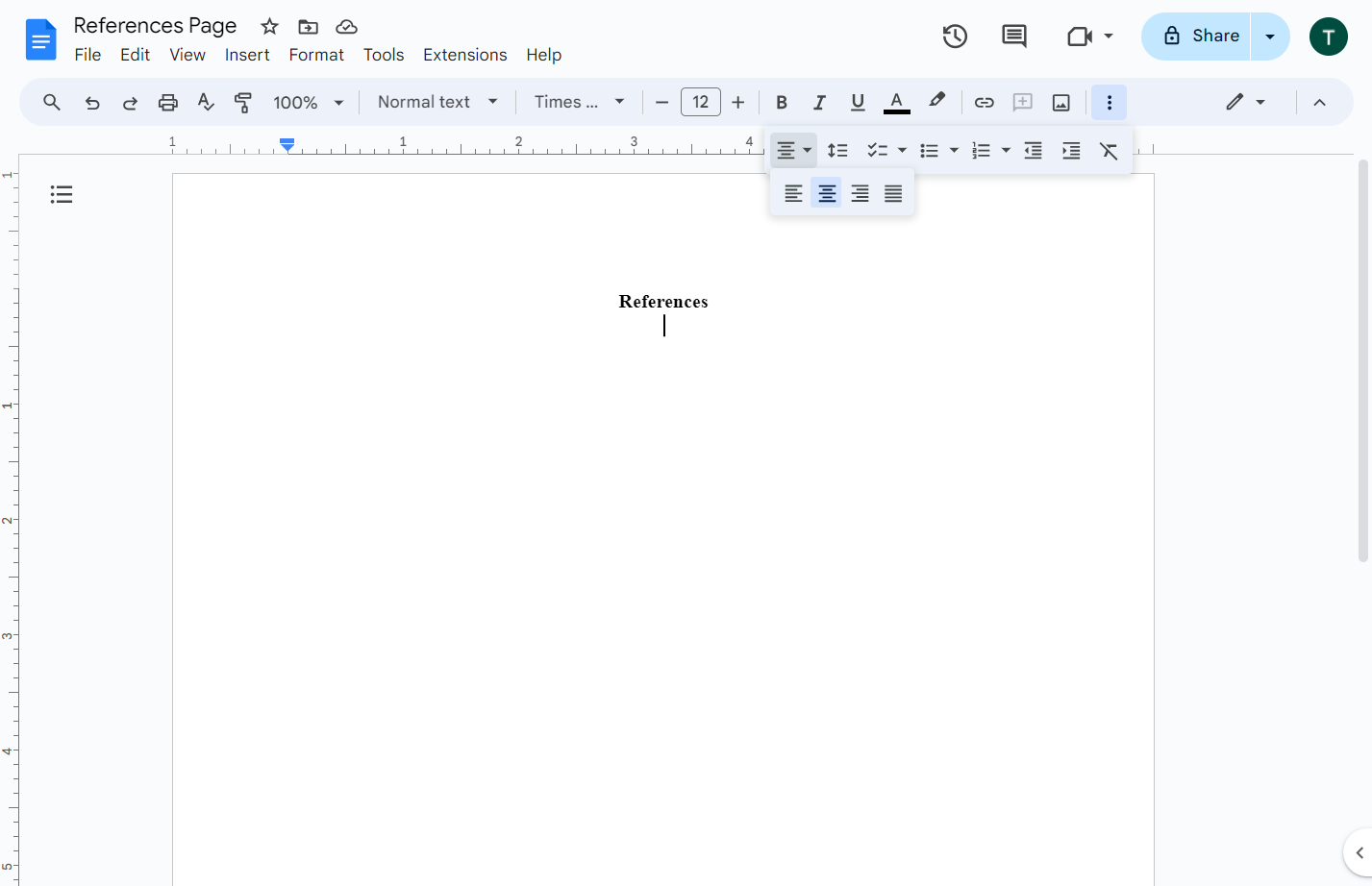Open the text color picker
Viewport: 1372px width, 886px height.
pyautogui.click(x=896, y=102)
